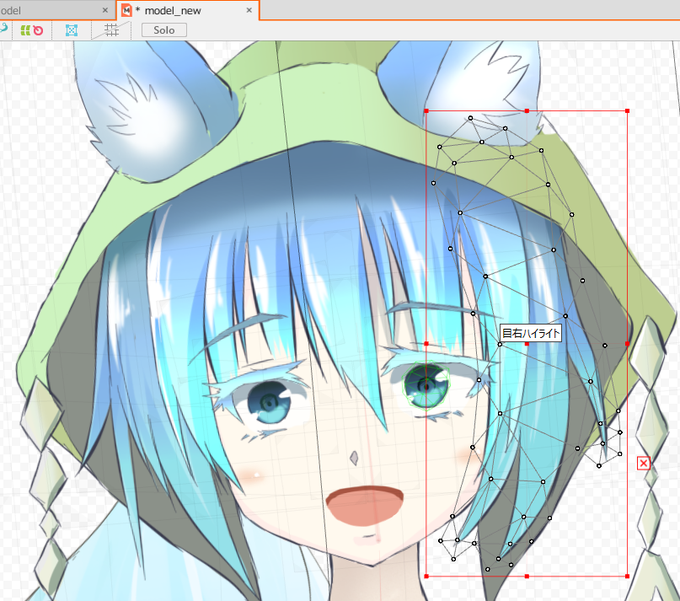Click the bottom-center red bounding box handle
This screenshot has height=601, width=680.
point(527,576)
